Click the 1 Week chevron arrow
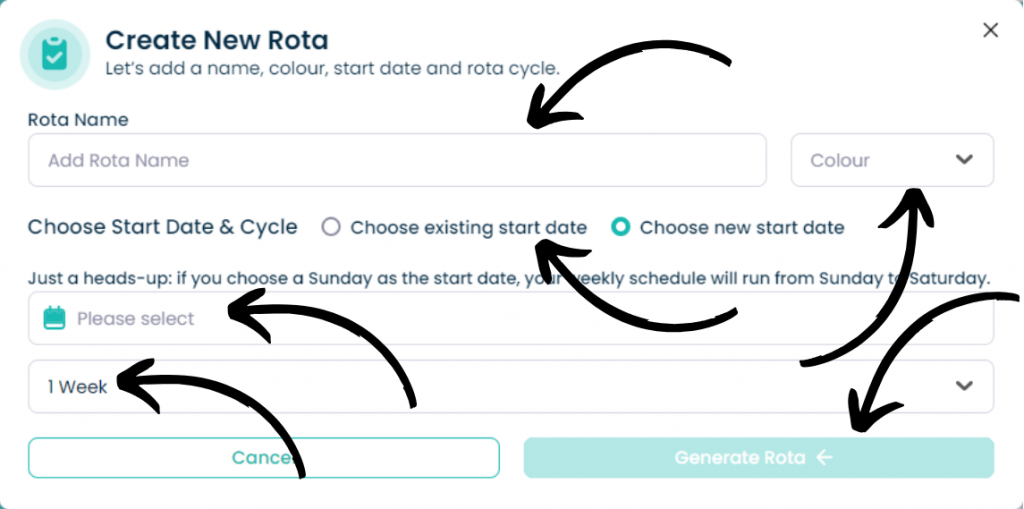1024x509 pixels. point(964,386)
